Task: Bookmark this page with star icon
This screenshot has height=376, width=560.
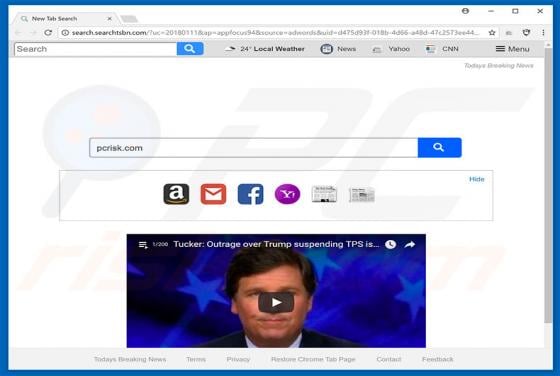Action: coord(492,32)
